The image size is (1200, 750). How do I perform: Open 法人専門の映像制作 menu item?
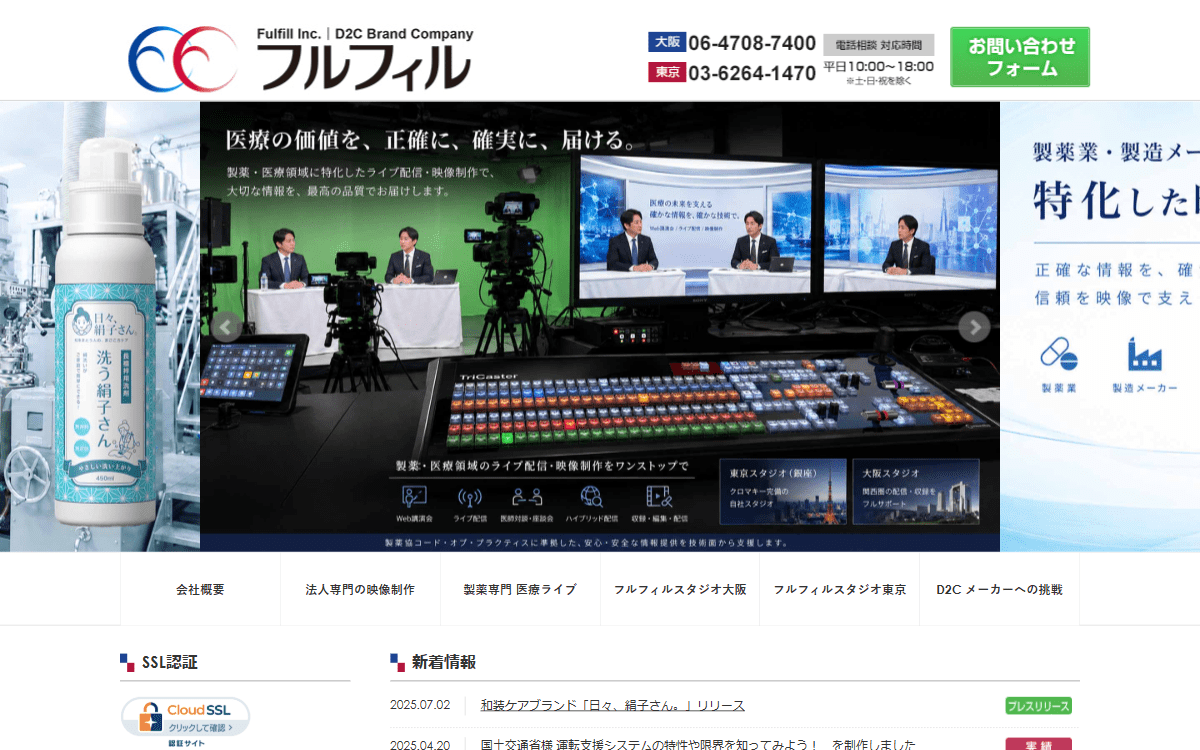[360, 589]
